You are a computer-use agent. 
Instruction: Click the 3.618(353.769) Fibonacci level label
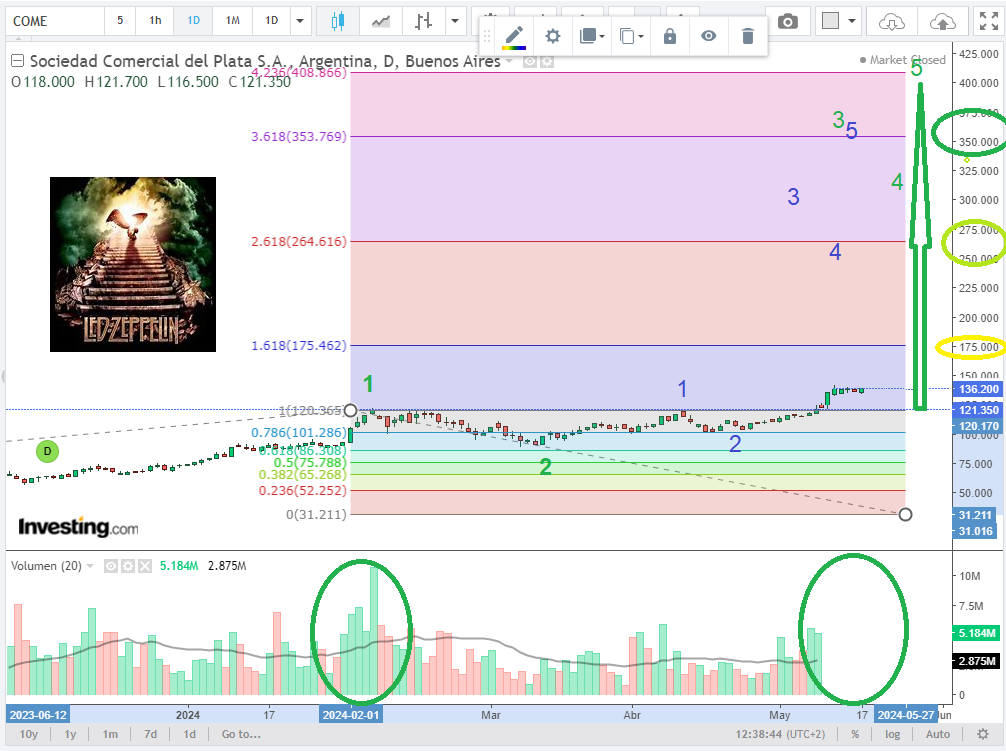click(x=299, y=136)
